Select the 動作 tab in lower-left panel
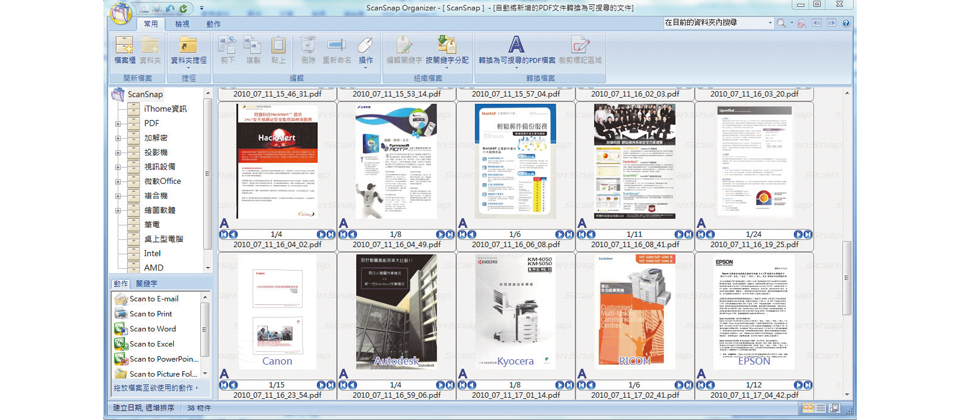 click(x=121, y=283)
